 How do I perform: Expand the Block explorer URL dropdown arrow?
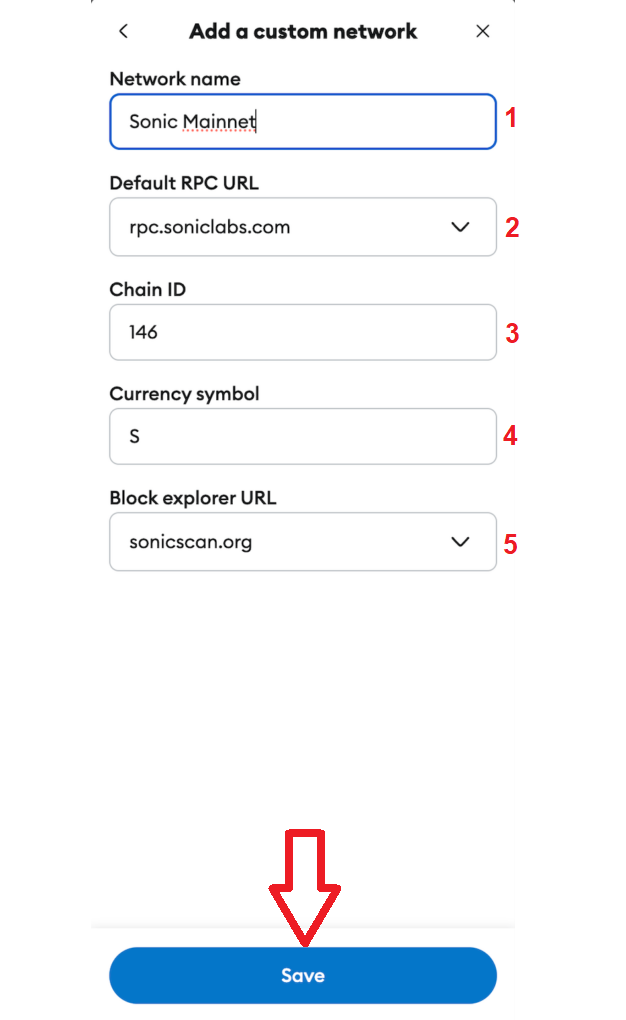pyautogui.click(x=460, y=542)
